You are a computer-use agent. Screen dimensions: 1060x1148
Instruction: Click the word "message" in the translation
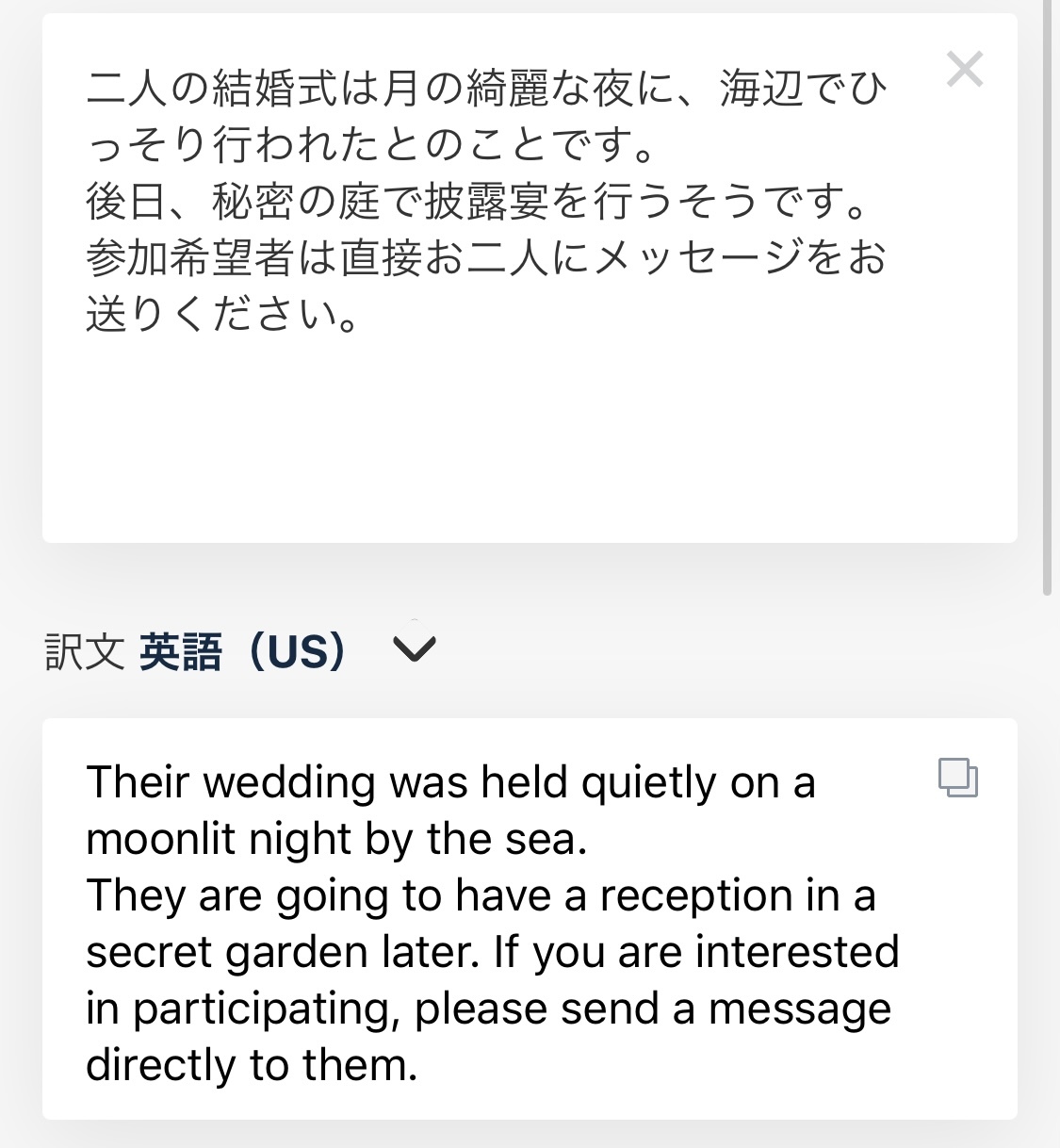799,1009
